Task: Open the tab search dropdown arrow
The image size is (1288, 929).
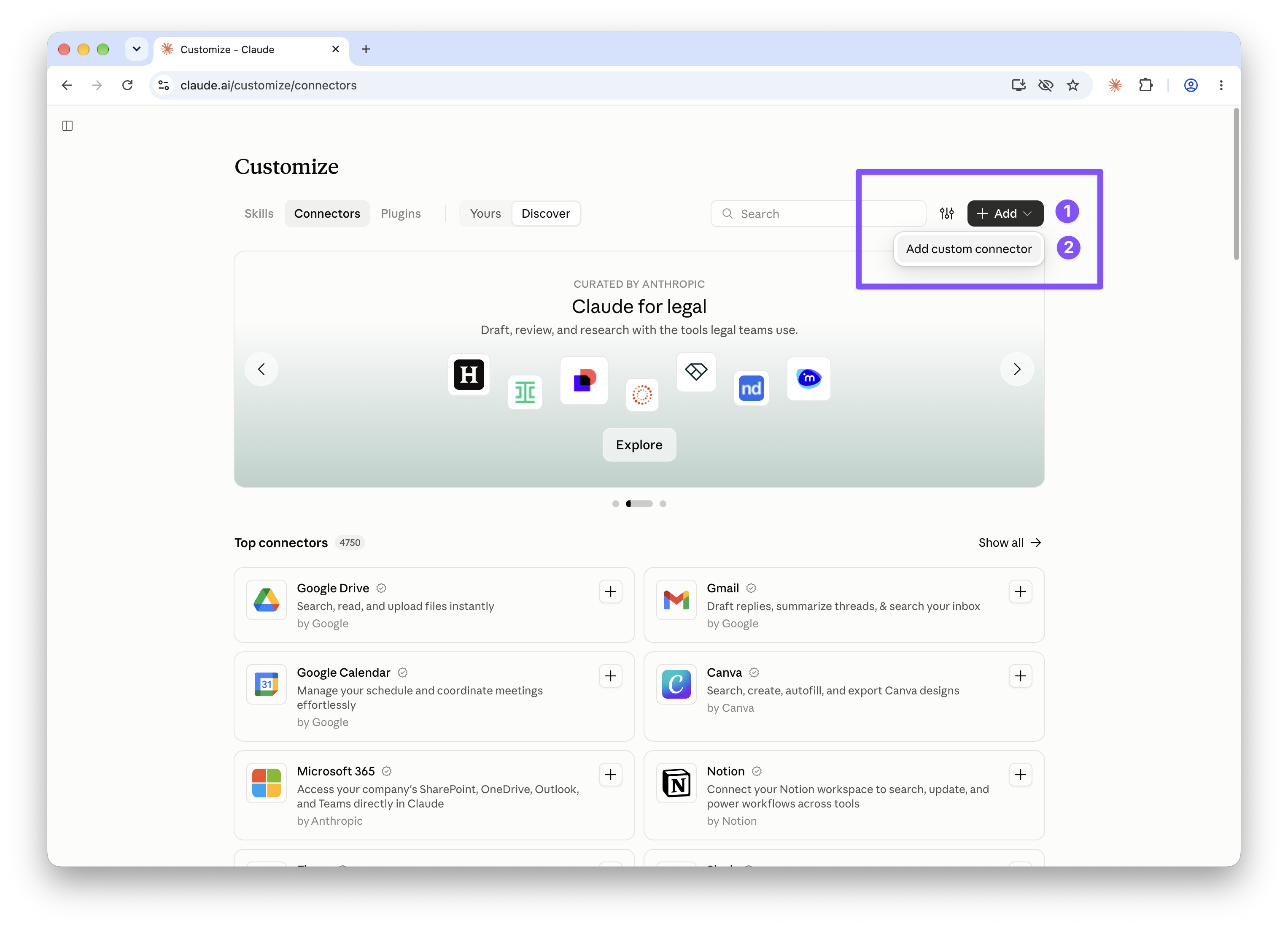Action: click(x=136, y=49)
